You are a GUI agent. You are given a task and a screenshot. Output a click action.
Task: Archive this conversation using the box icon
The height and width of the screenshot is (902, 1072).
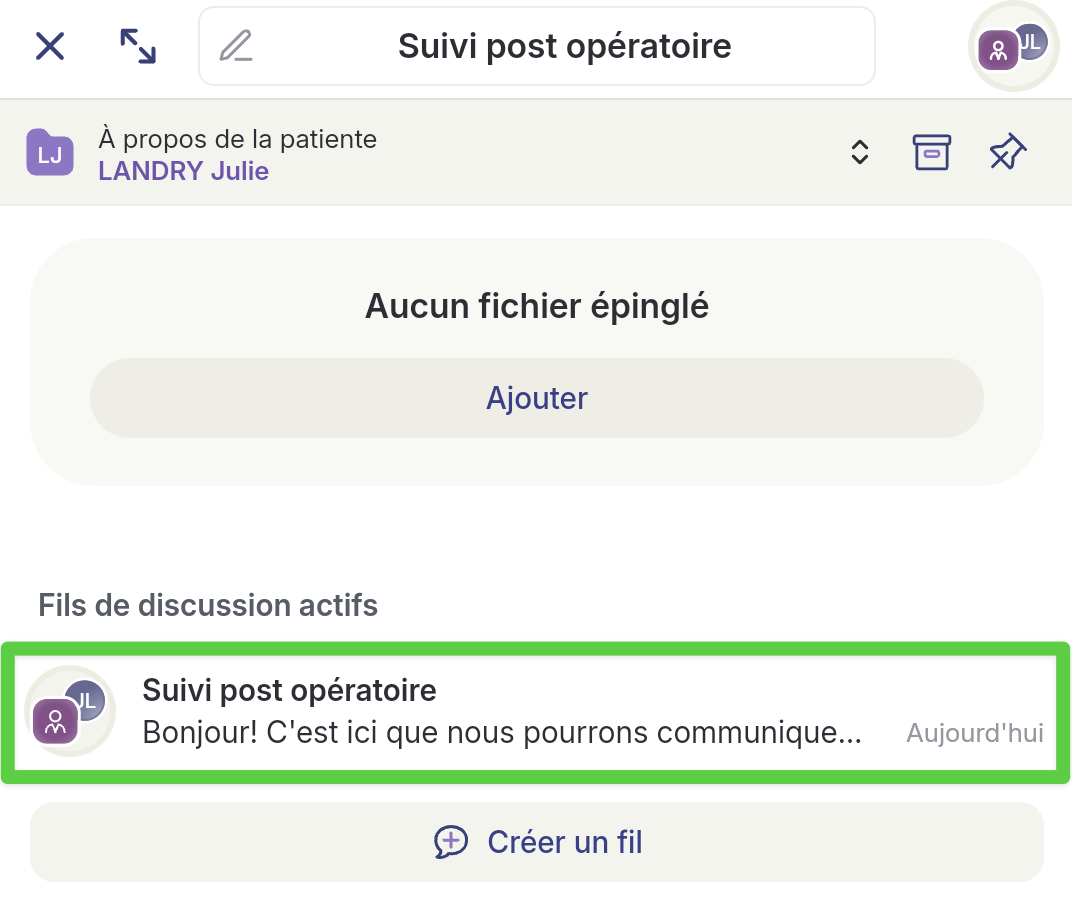[931, 153]
